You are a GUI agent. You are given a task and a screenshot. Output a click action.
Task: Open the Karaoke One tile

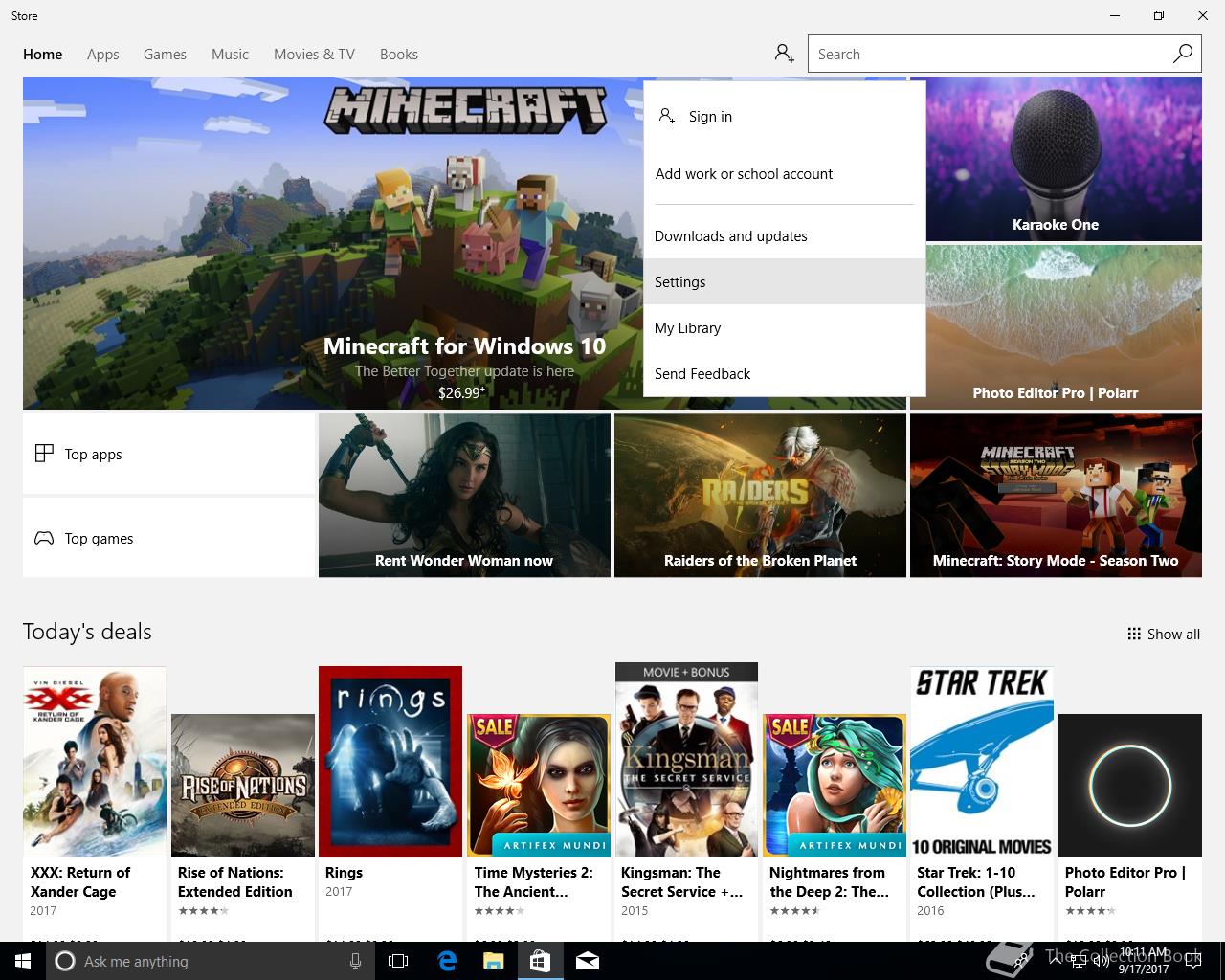1056,159
